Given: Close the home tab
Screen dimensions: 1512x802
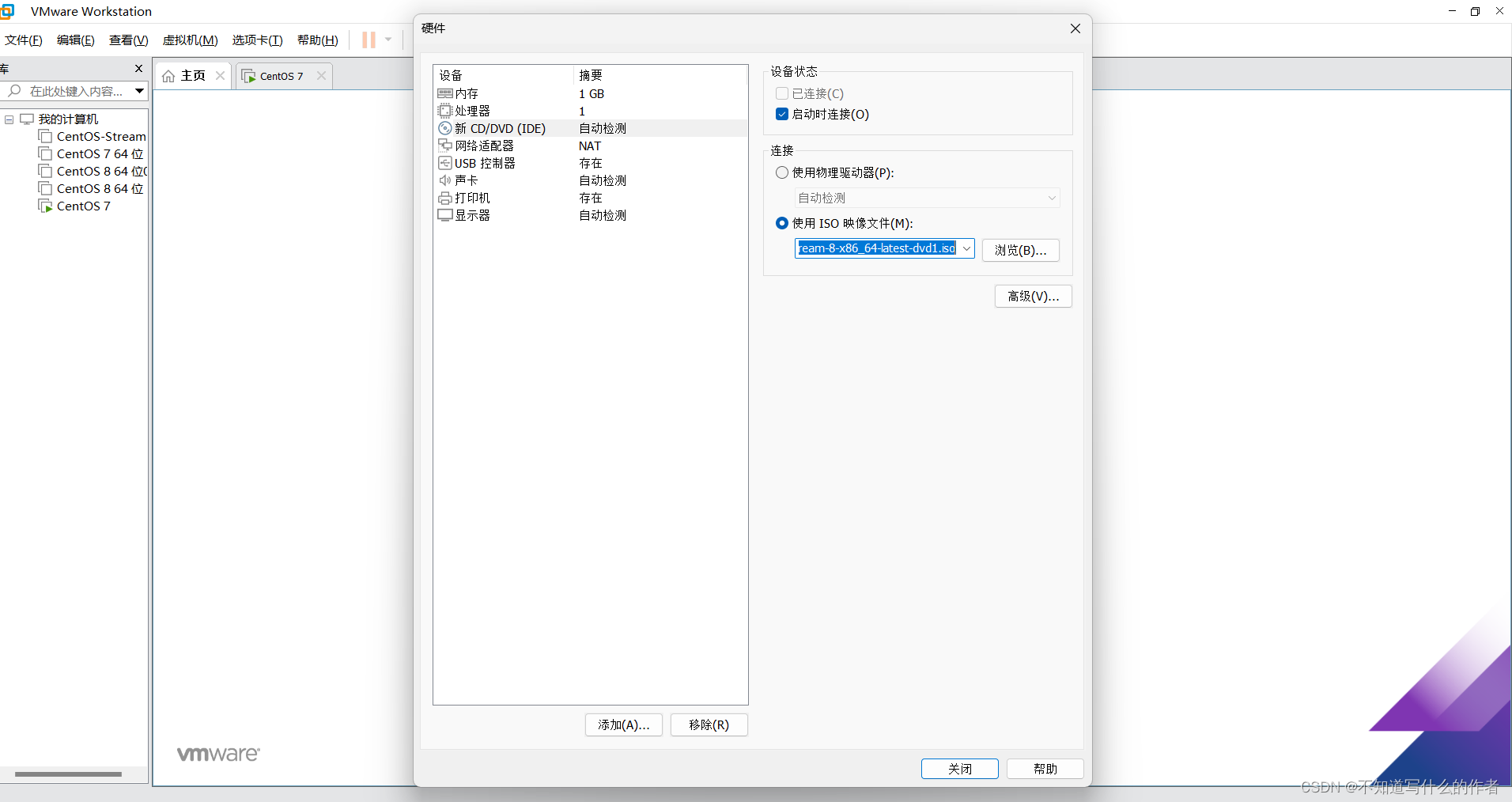Looking at the screenshot, I should [220, 76].
